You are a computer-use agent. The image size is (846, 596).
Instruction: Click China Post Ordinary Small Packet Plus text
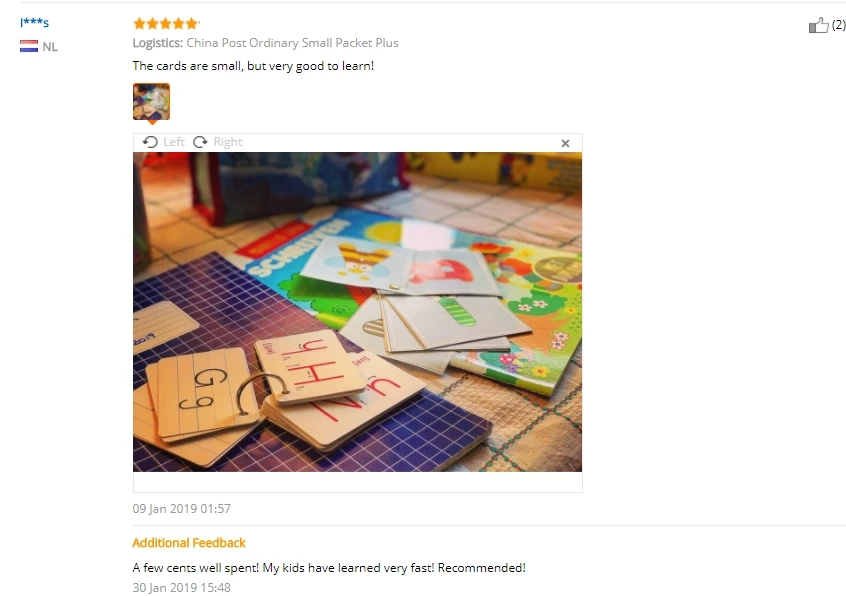(292, 43)
